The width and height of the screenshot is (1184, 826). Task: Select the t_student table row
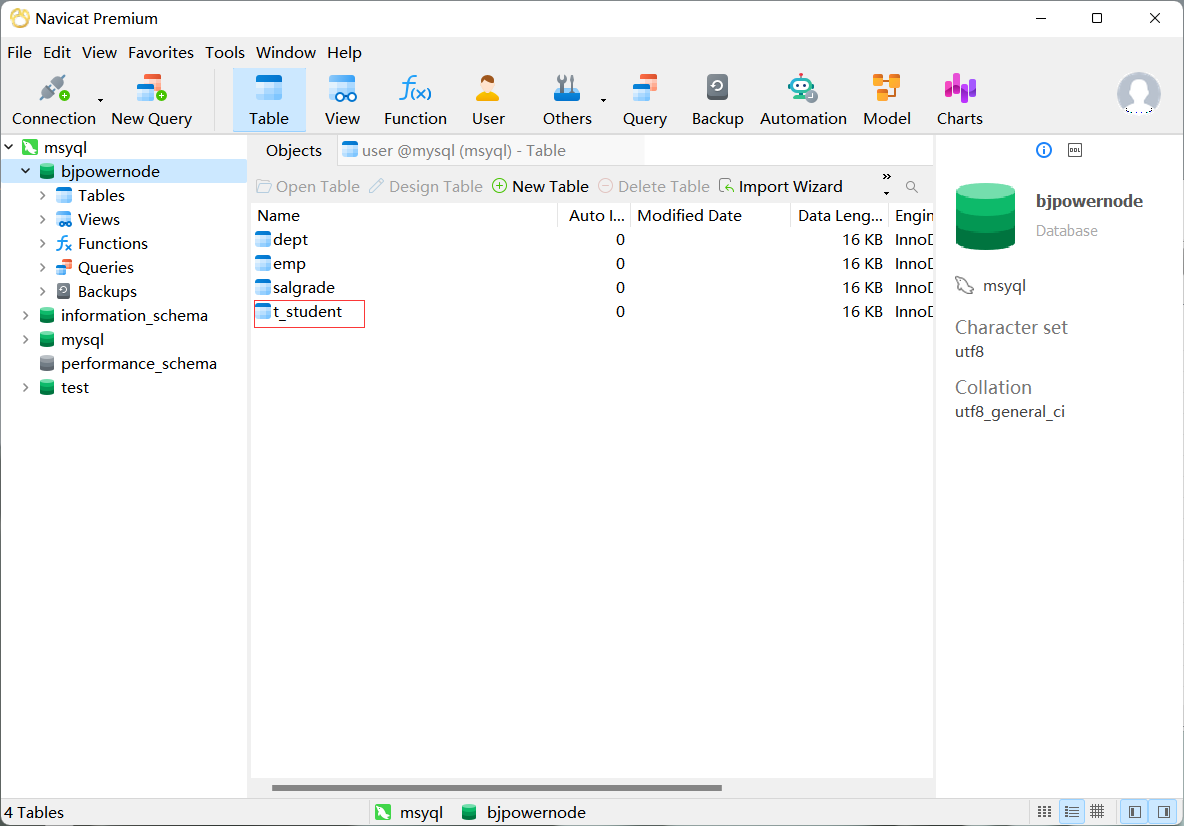307,312
